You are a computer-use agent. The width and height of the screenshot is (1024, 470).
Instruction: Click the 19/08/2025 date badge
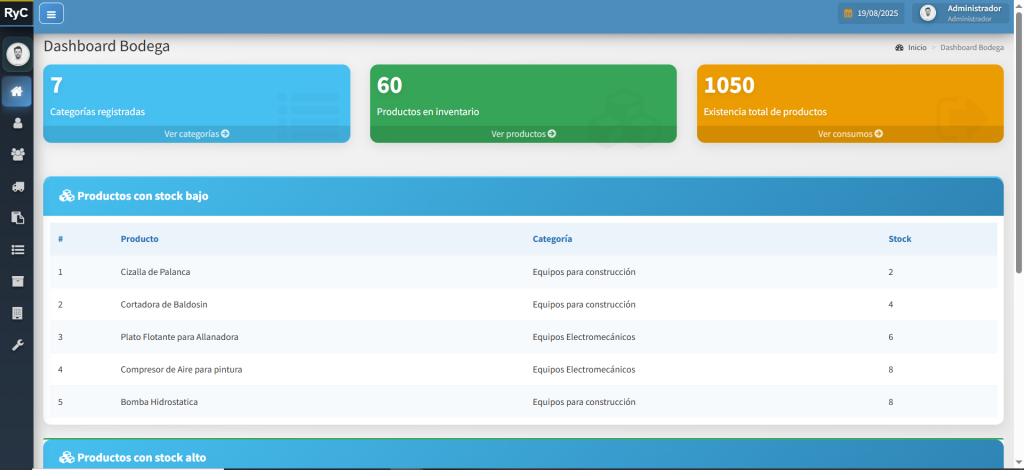point(872,13)
